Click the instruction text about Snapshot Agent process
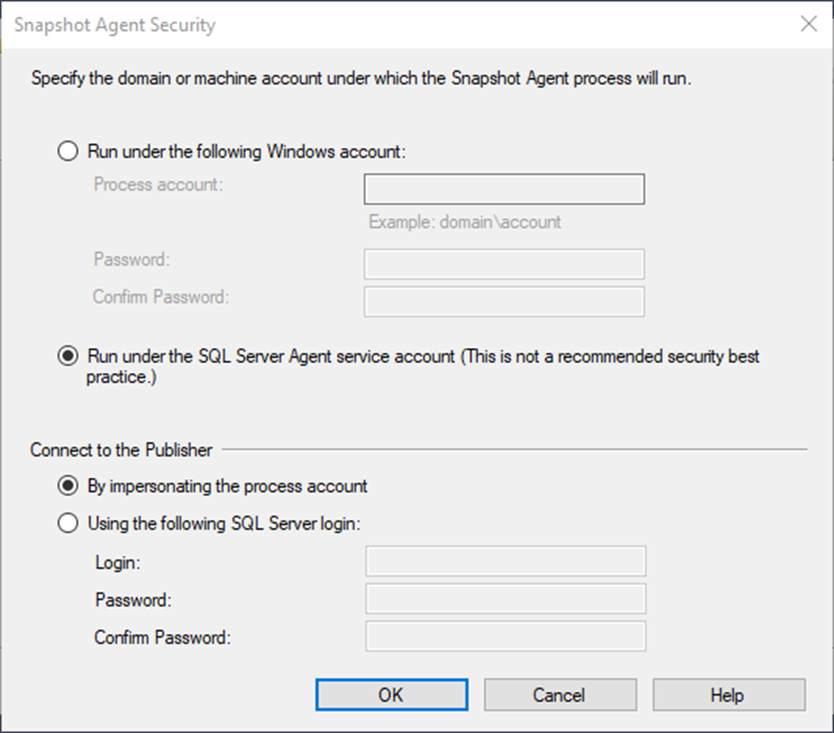834x733 pixels. click(x=361, y=79)
